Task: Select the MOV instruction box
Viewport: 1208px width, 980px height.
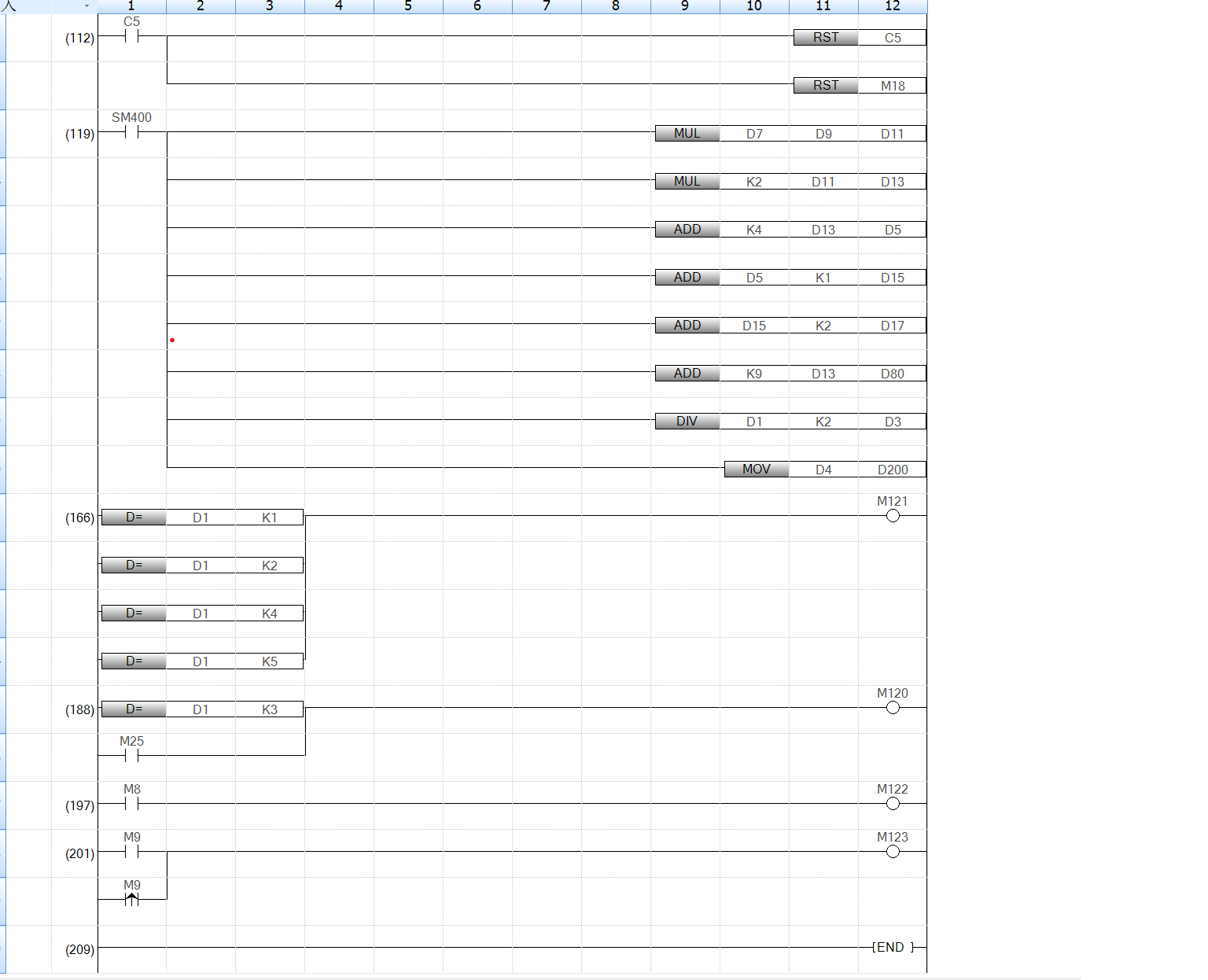Action: [x=756, y=470]
